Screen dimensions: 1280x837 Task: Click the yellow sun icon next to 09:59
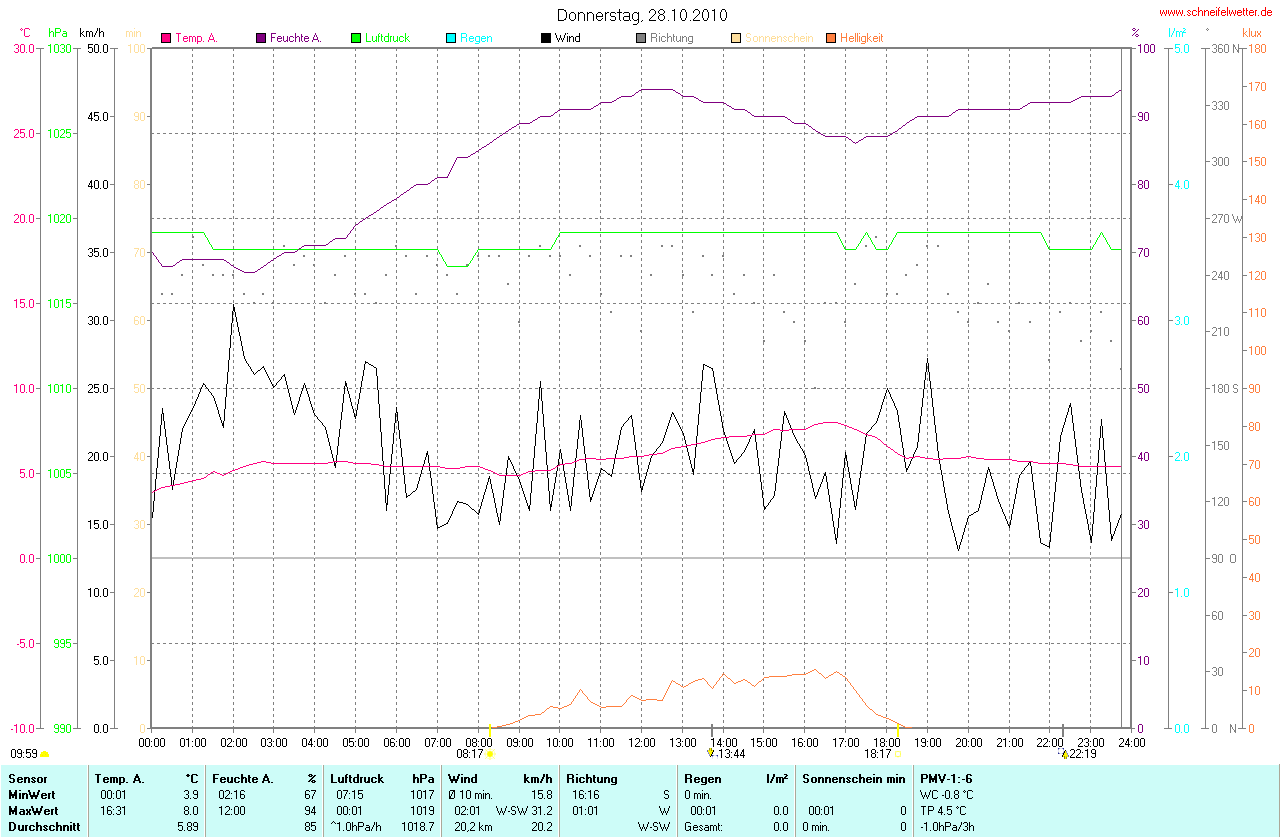pos(45,754)
